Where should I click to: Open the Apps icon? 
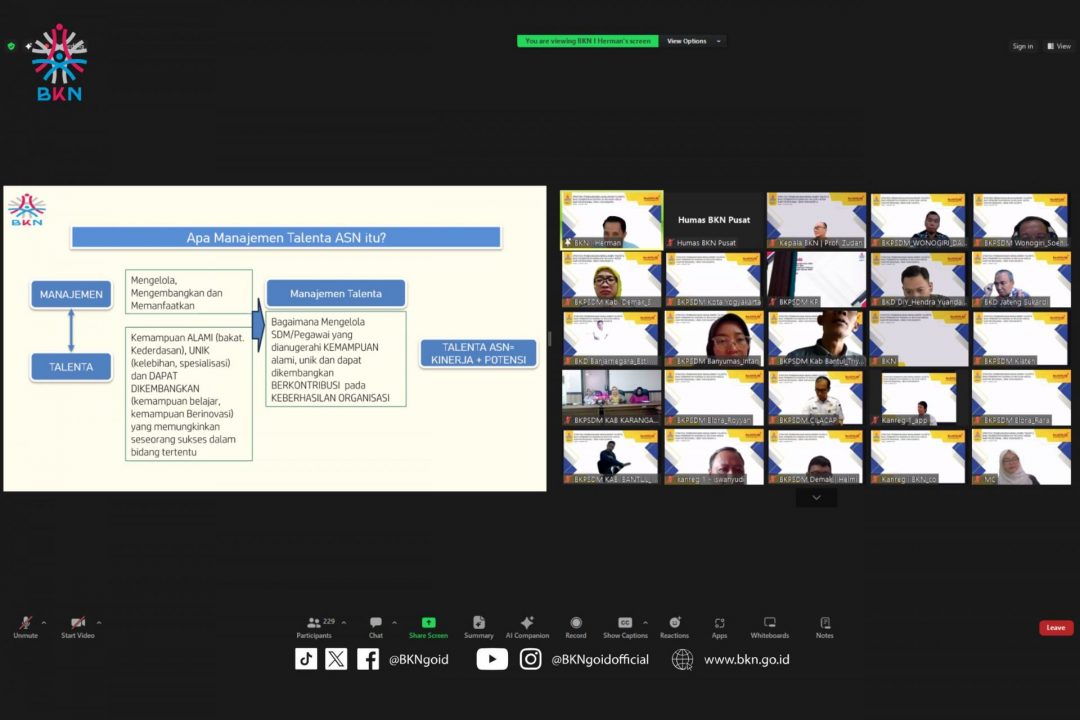[719, 623]
